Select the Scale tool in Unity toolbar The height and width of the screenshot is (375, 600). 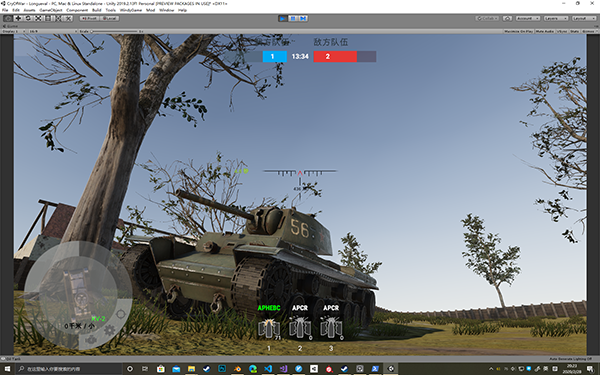click(x=38, y=18)
